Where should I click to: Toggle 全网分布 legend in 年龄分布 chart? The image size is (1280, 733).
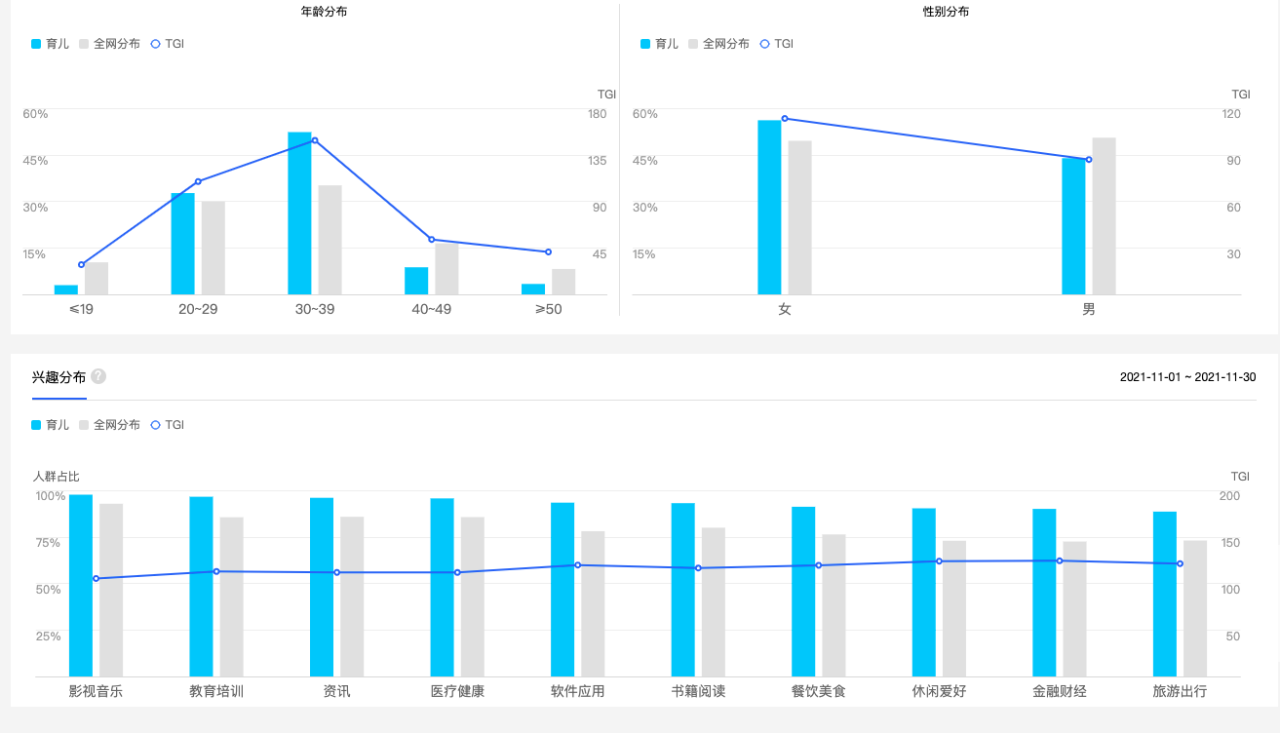pos(109,44)
